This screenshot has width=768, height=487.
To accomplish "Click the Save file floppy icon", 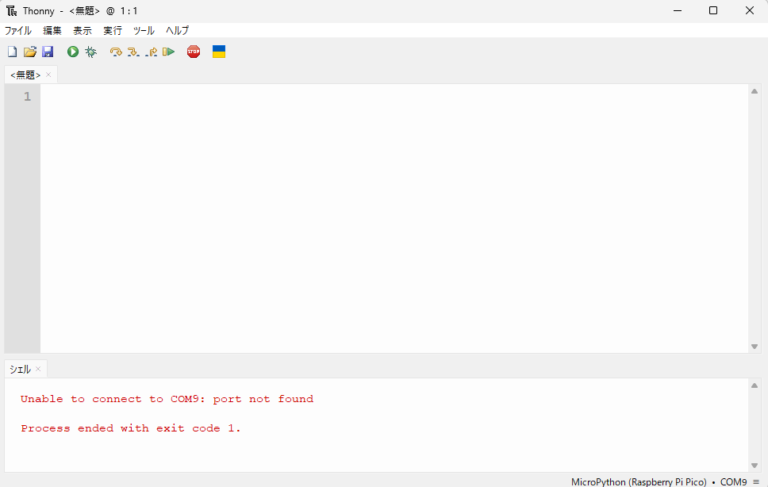I will [47, 52].
